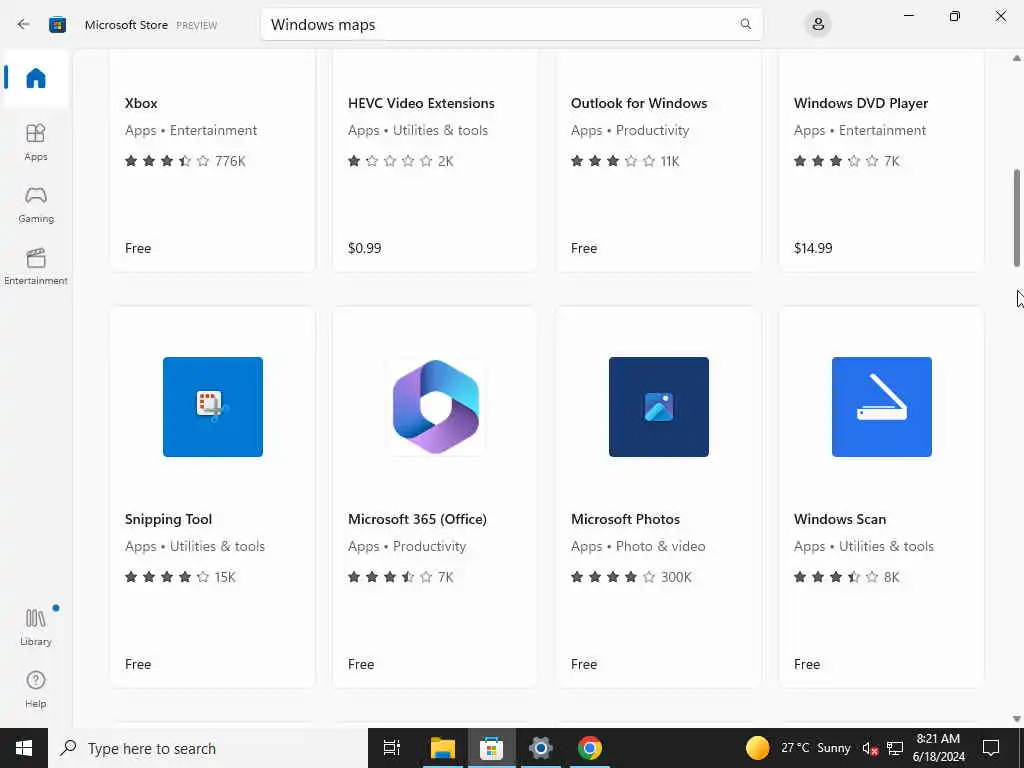
Task: Open the Snipping Tool title text
Action: tap(168, 519)
